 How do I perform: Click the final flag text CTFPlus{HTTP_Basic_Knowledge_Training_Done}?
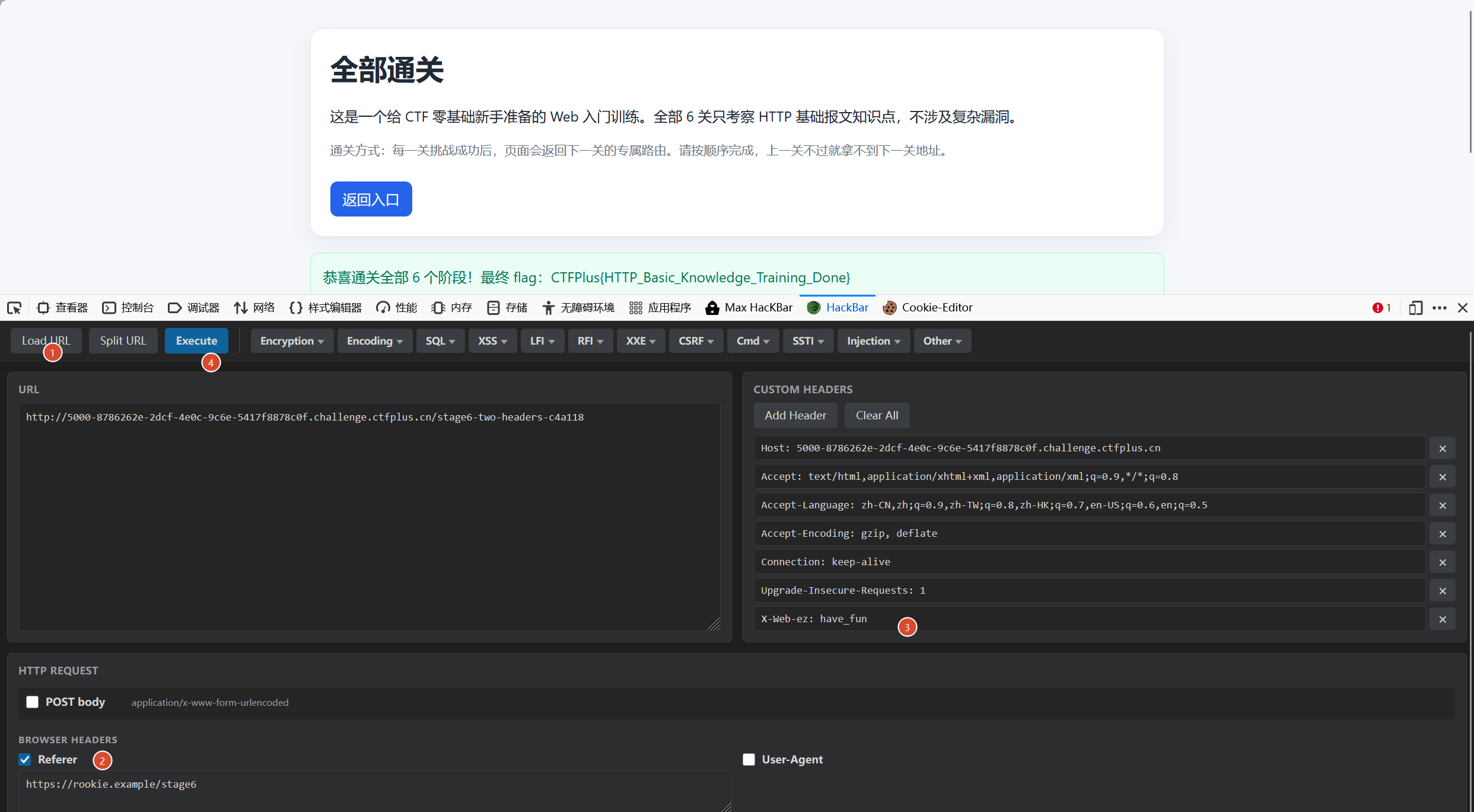coord(700,278)
